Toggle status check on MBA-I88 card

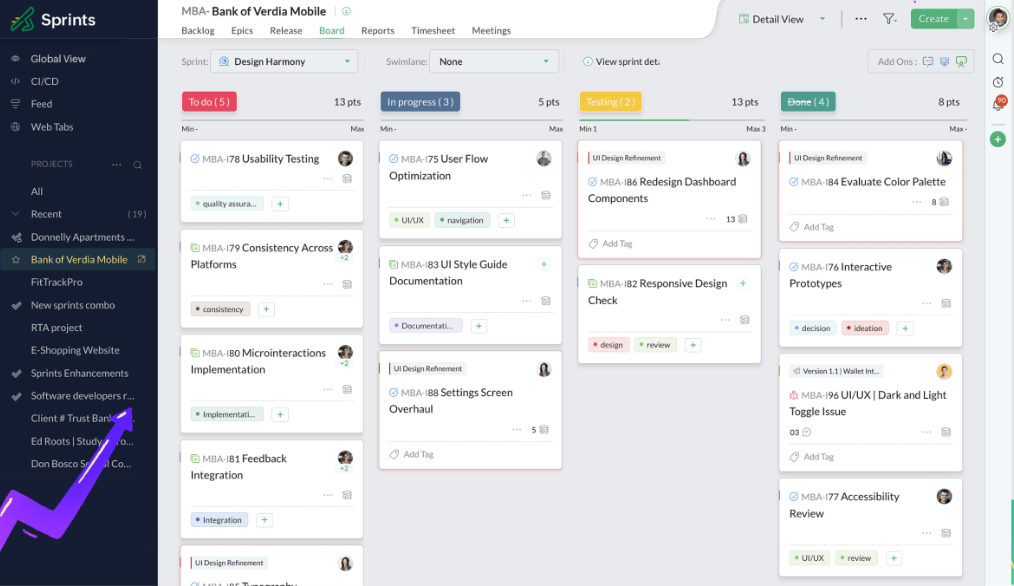tap(393, 392)
